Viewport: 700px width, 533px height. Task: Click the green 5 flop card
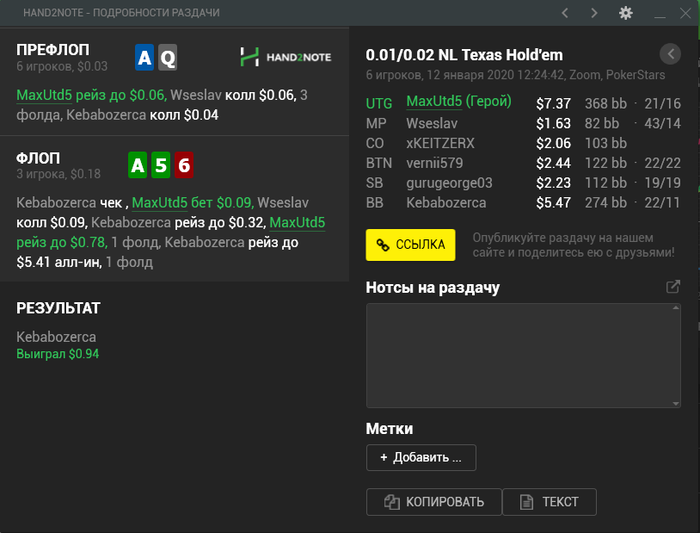click(161, 166)
